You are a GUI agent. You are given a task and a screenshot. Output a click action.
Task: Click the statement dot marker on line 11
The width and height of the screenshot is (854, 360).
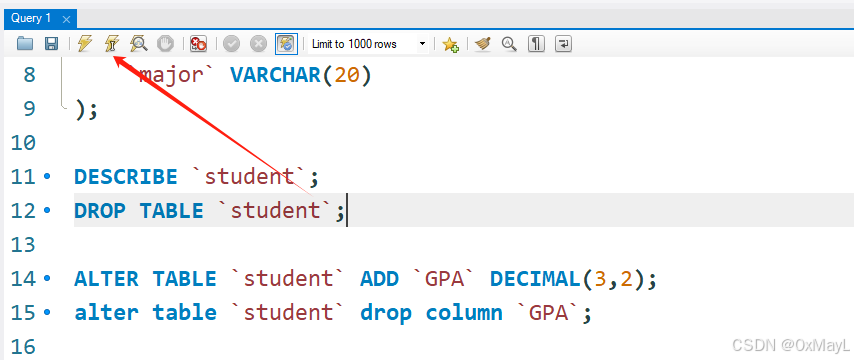point(46,176)
